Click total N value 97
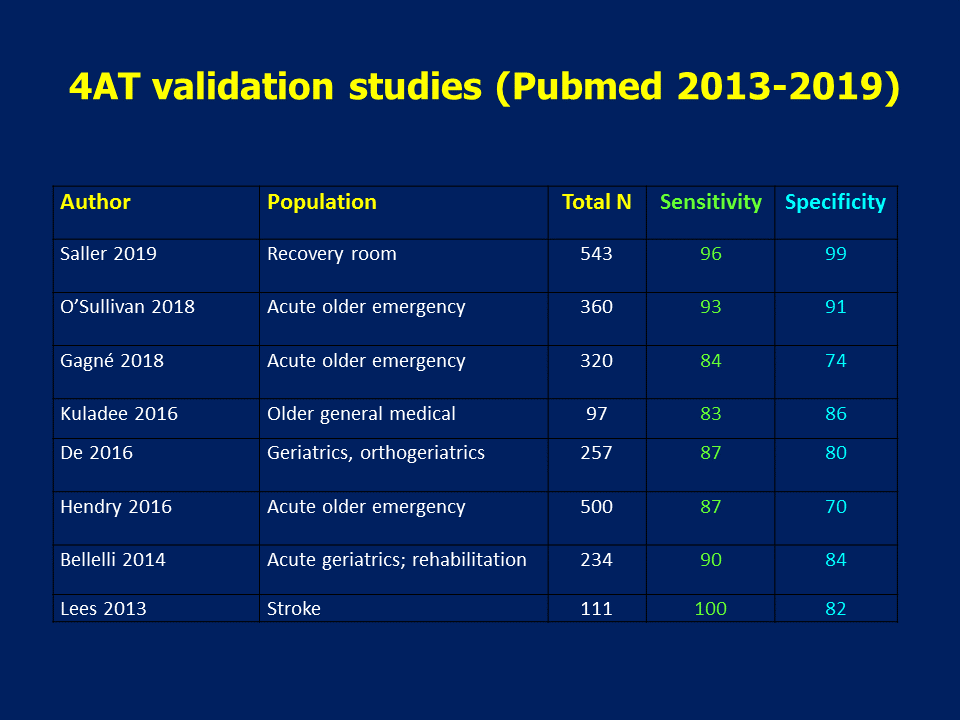 point(596,414)
